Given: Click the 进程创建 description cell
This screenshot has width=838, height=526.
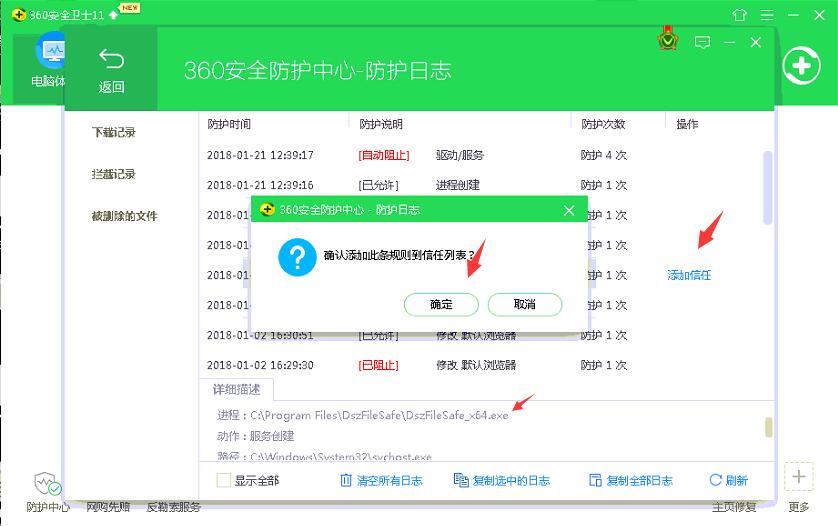Looking at the screenshot, I should 457,185.
